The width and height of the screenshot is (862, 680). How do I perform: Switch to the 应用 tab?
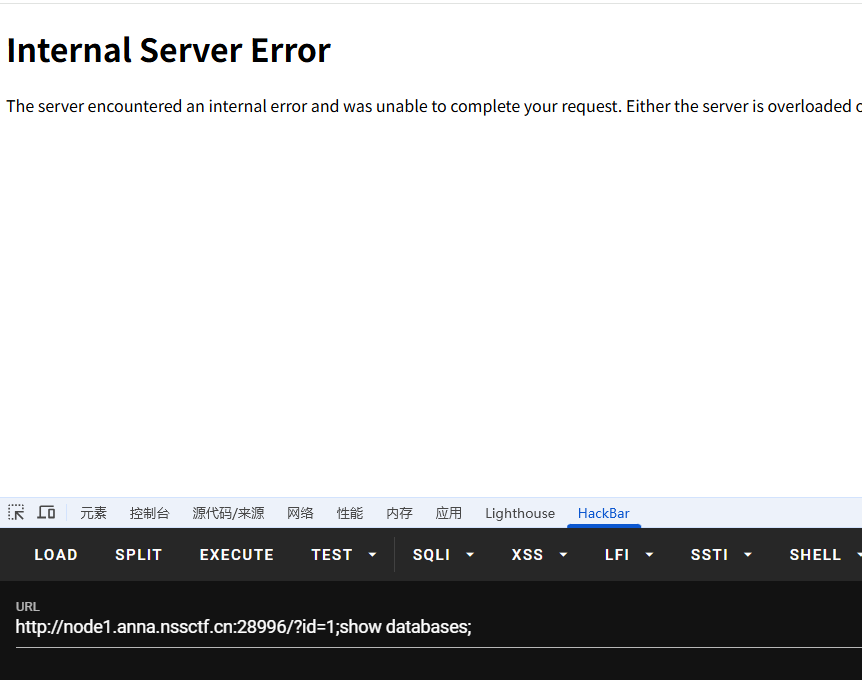(x=449, y=513)
